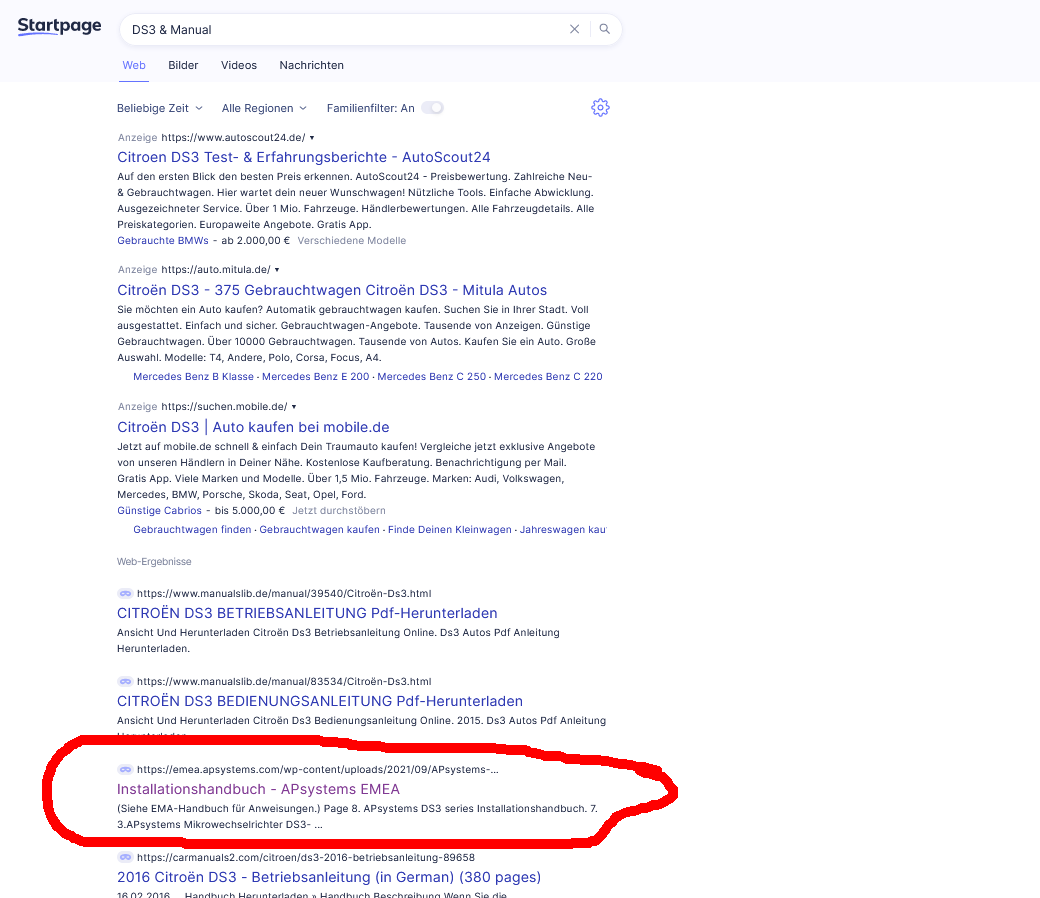Click the Jetzt durchstöbern text
1040x898 pixels.
pyautogui.click(x=339, y=511)
